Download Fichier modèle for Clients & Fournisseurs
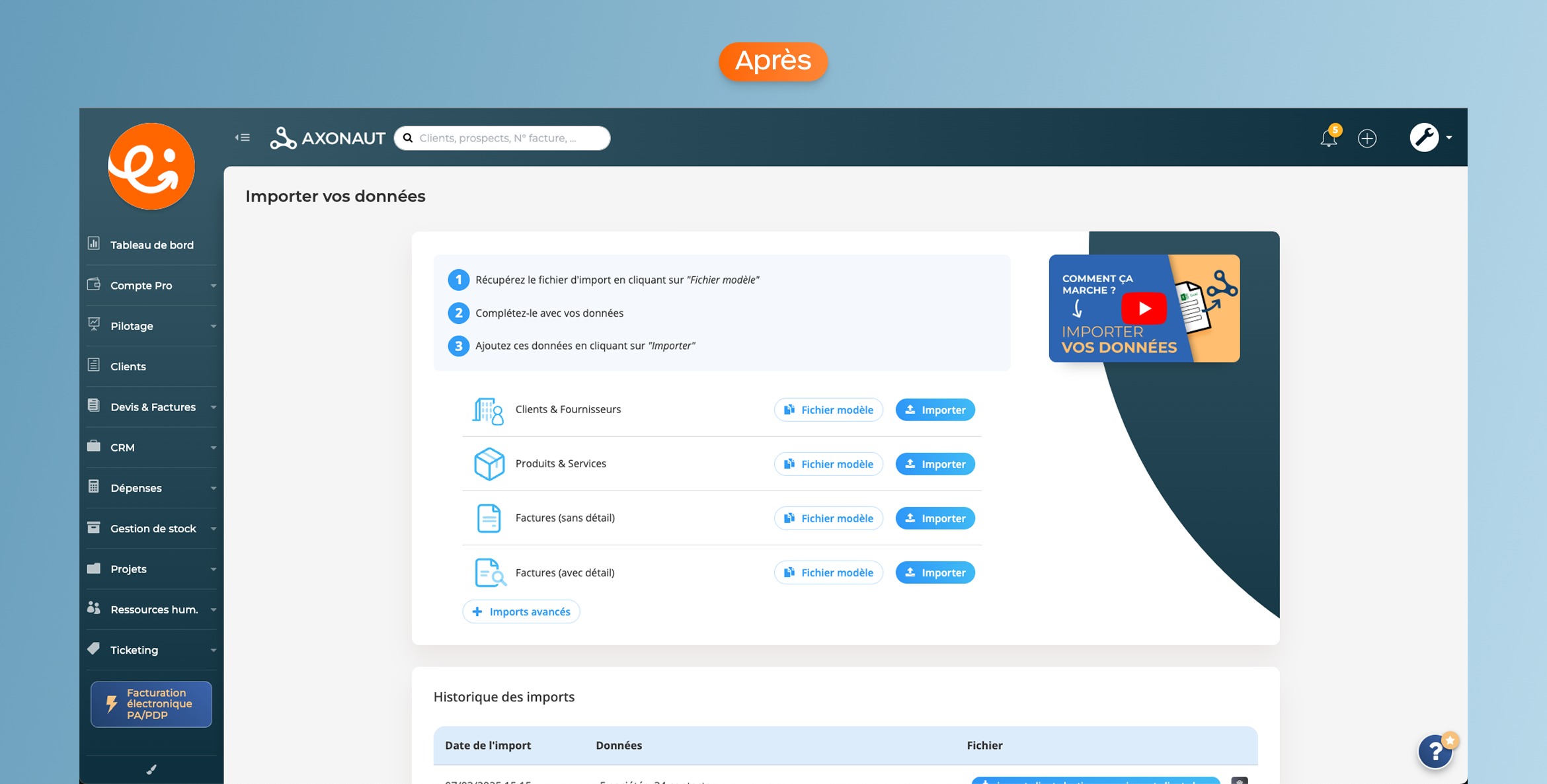 click(828, 410)
